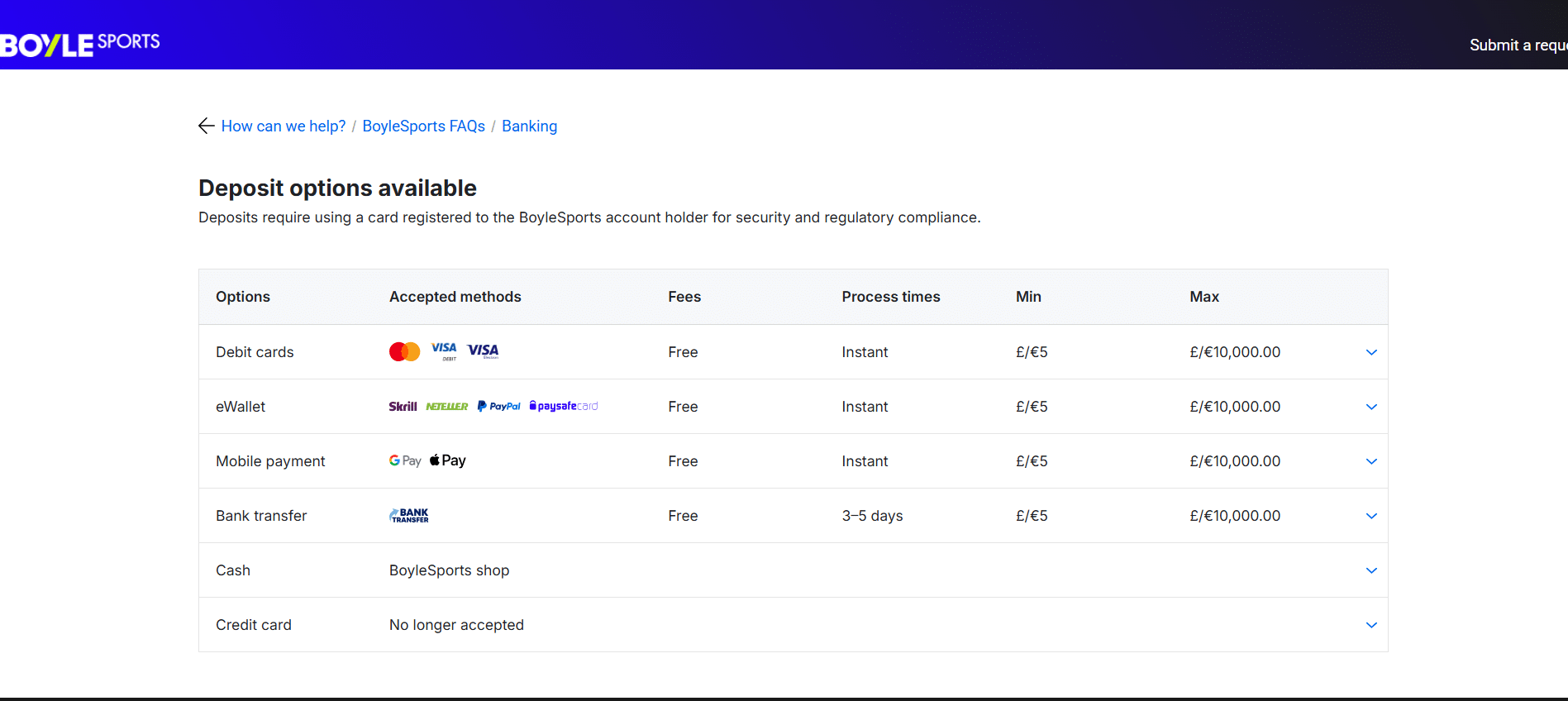The height and width of the screenshot is (701, 1568).
Task: Click the Visa Debit logo
Action: (x=444, y=351)
